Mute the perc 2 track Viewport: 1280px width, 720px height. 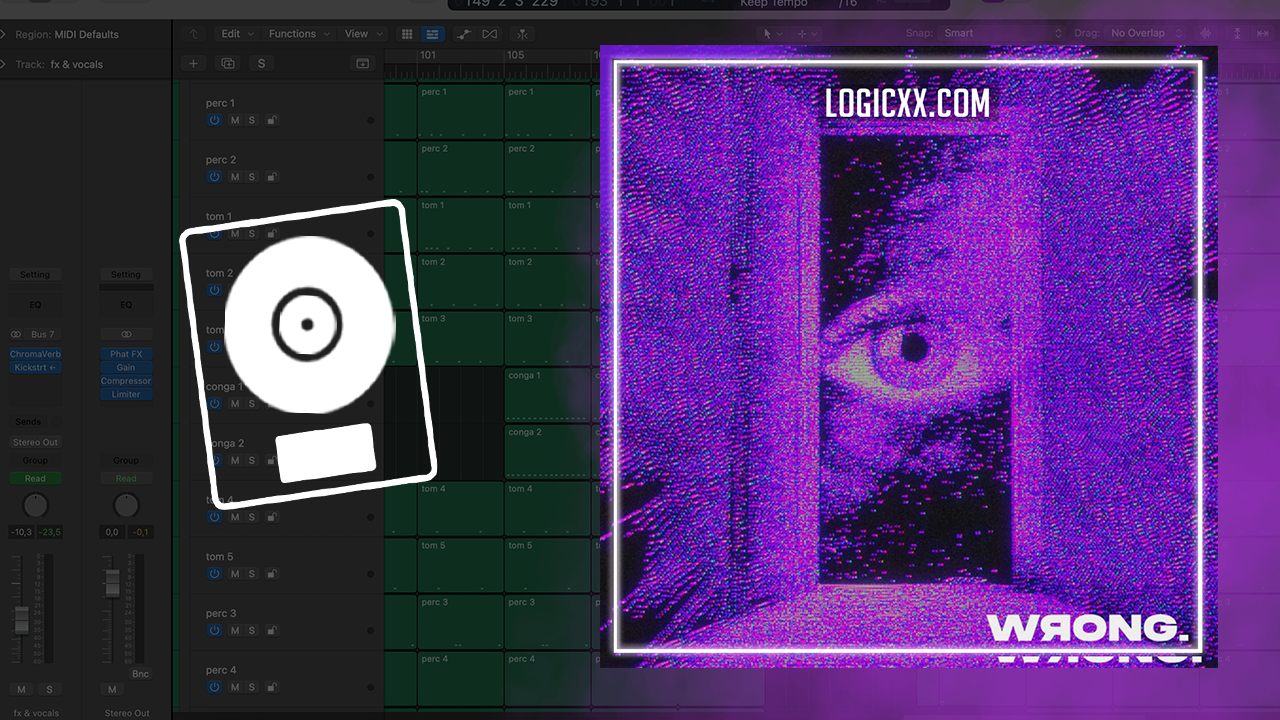[235, 177]
